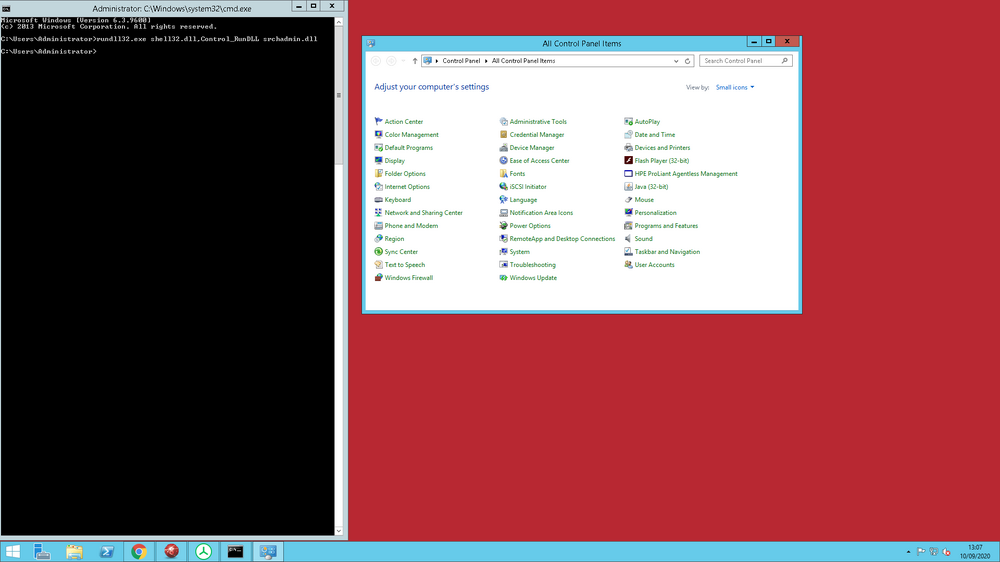Click the taskbar clock and date
The image size is (1000, 562).
pyautogui.click(x=975, y=552)
